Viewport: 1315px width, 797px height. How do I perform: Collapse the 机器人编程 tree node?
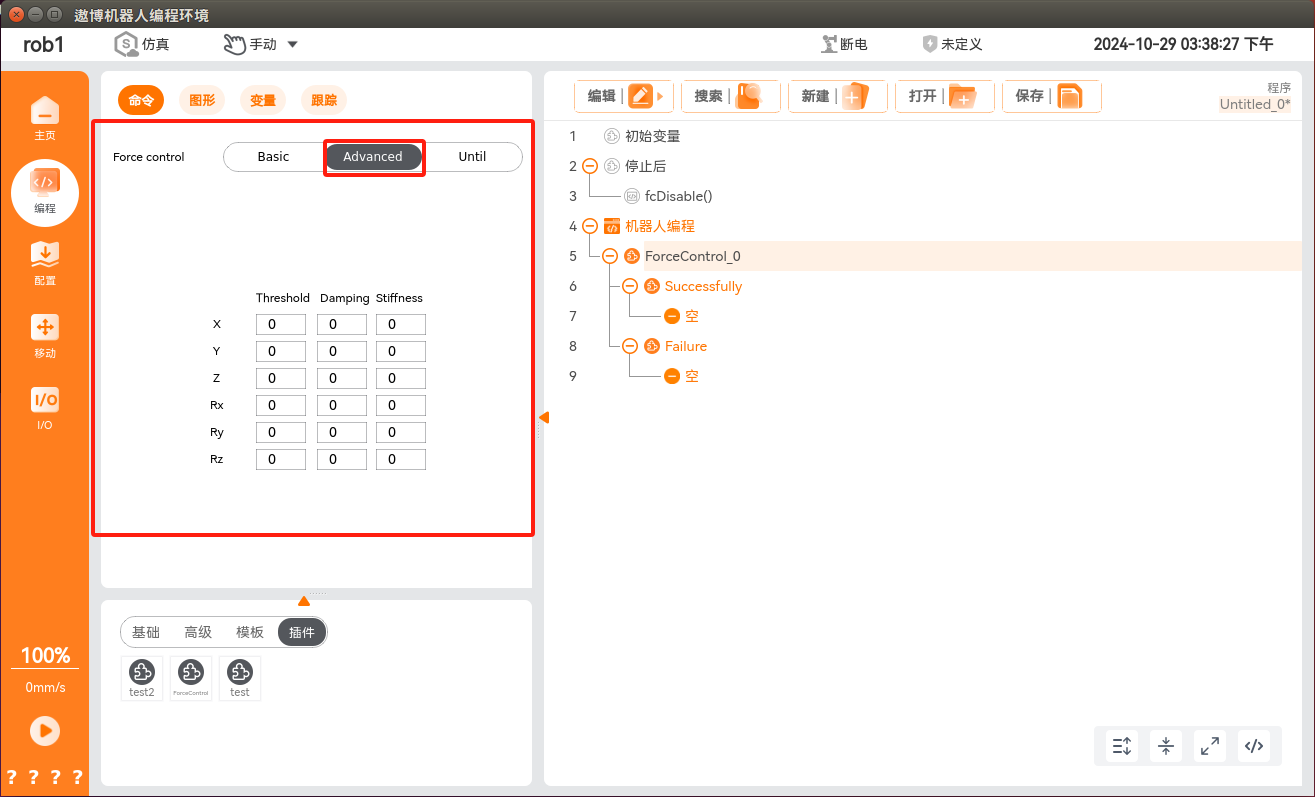click(x=590, y=226)
